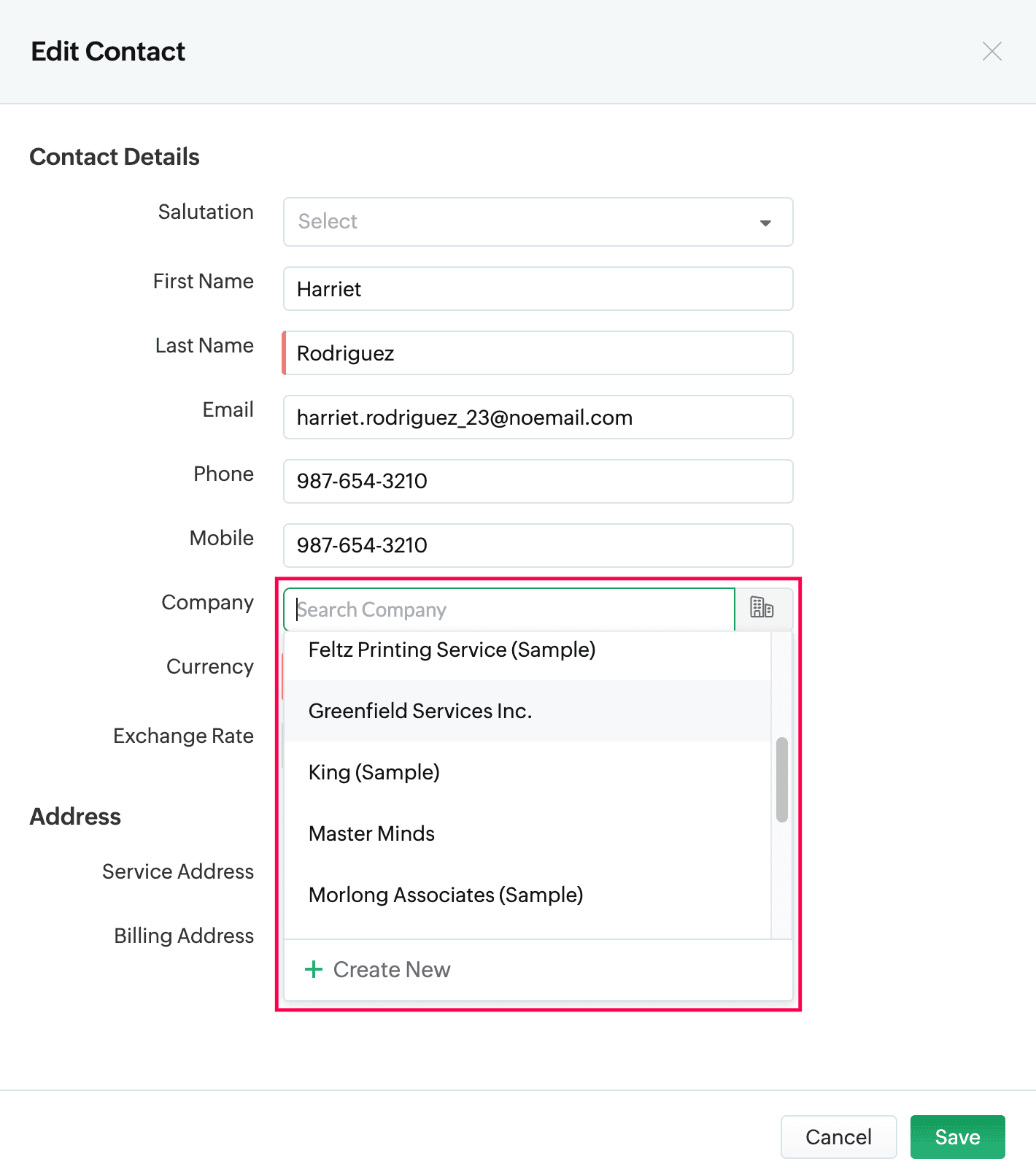Select Feltz Printing Service (Sample)
The image size is (1036, 1175).
[452, 650]
